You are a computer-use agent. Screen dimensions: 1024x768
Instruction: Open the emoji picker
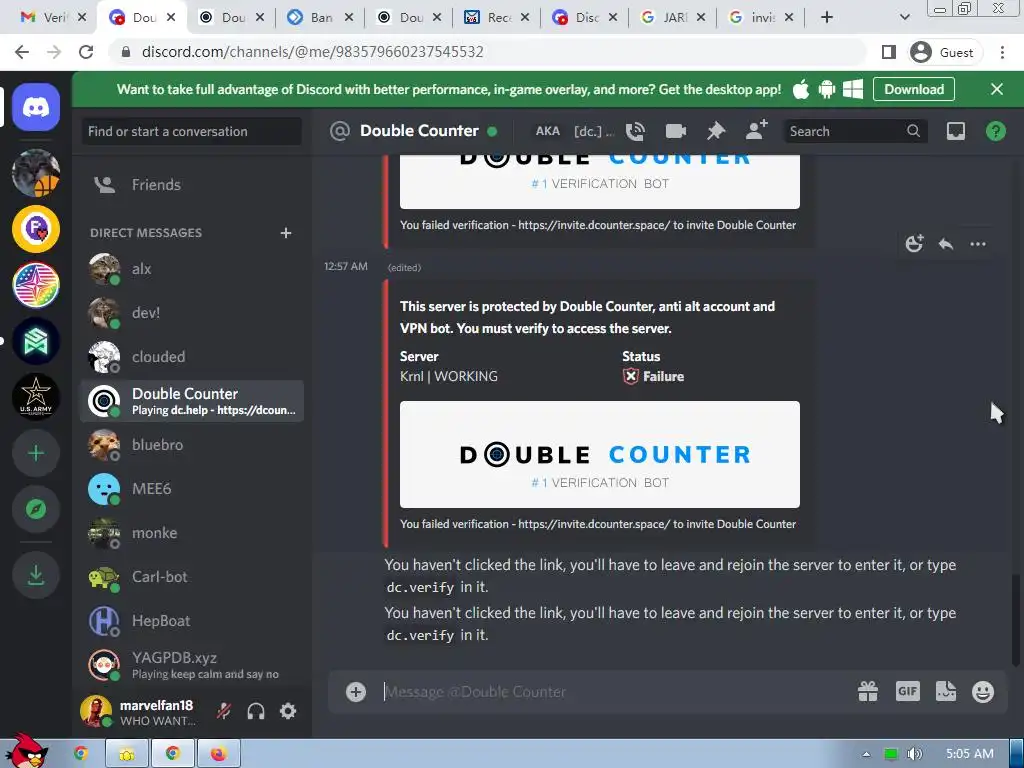coord(983,692)
